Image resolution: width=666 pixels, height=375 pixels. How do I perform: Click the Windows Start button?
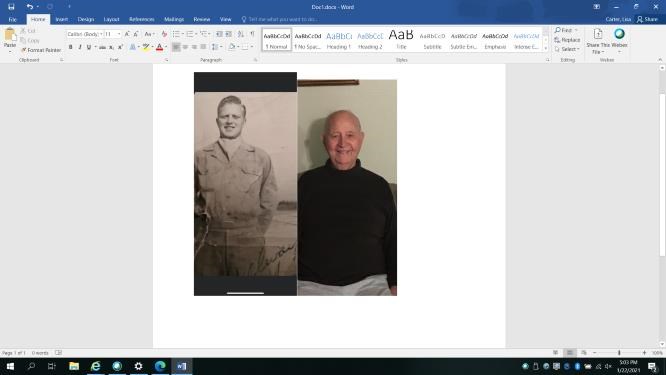click(10, 366)
